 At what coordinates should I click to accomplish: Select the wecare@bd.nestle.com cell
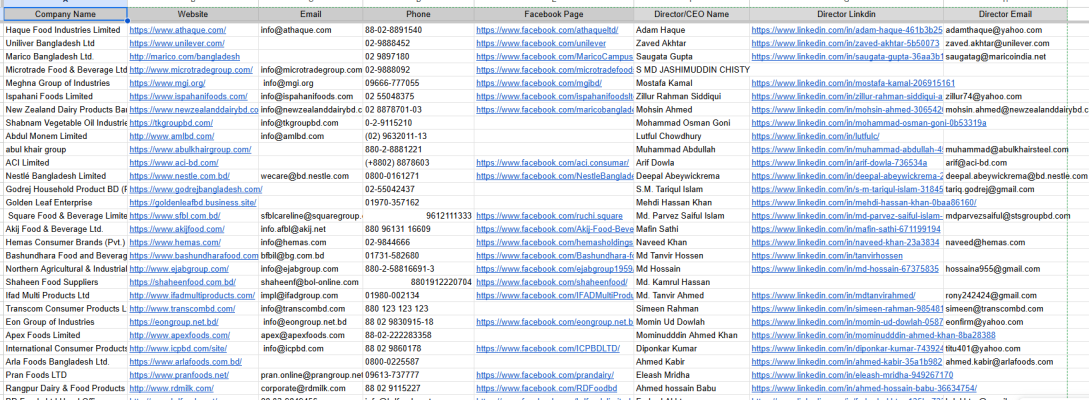coord(310,176)
